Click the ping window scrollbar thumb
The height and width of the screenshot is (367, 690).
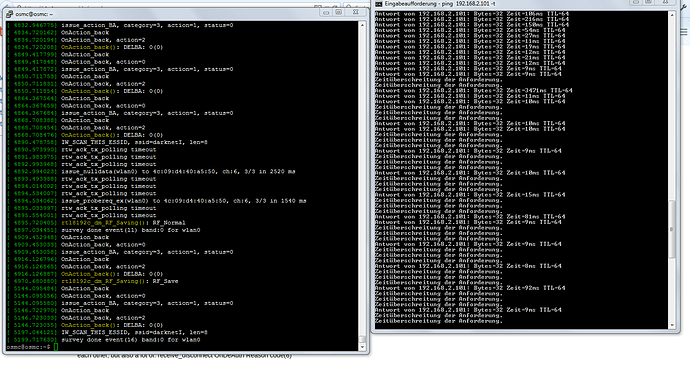point(672,229)
